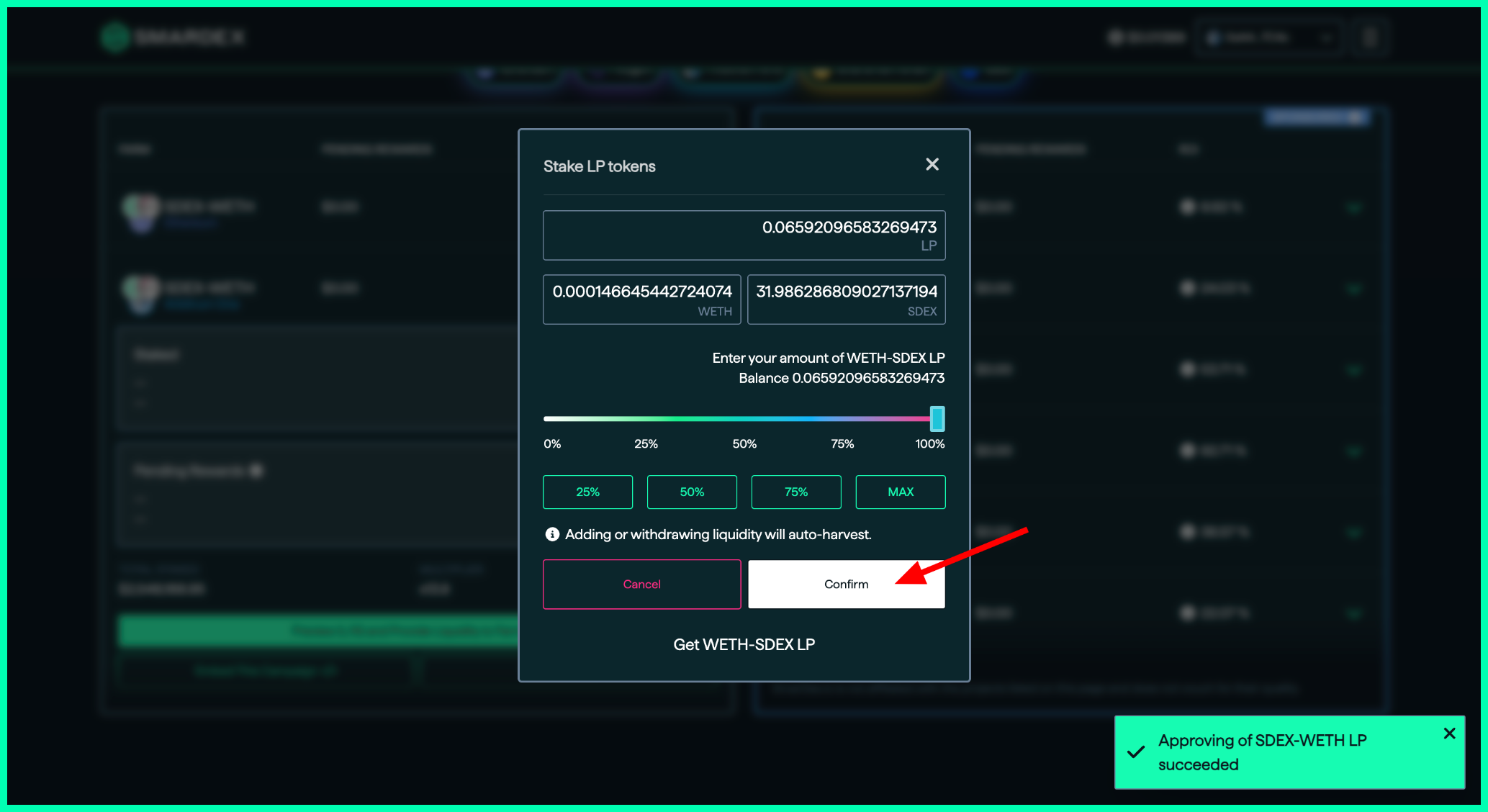This screenshot has height=812, width=1488.
Task: Click the LP amount input field
Action: (744, 235)
